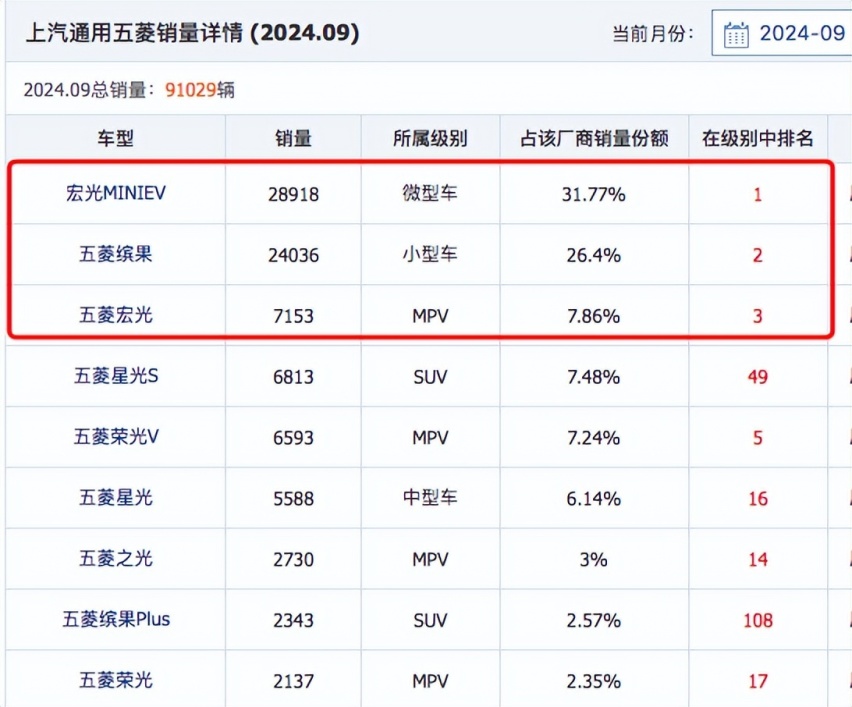Click the MPV cell in 五菱之光 row
This screenshot has width=852, height=707.
point(430,560)
